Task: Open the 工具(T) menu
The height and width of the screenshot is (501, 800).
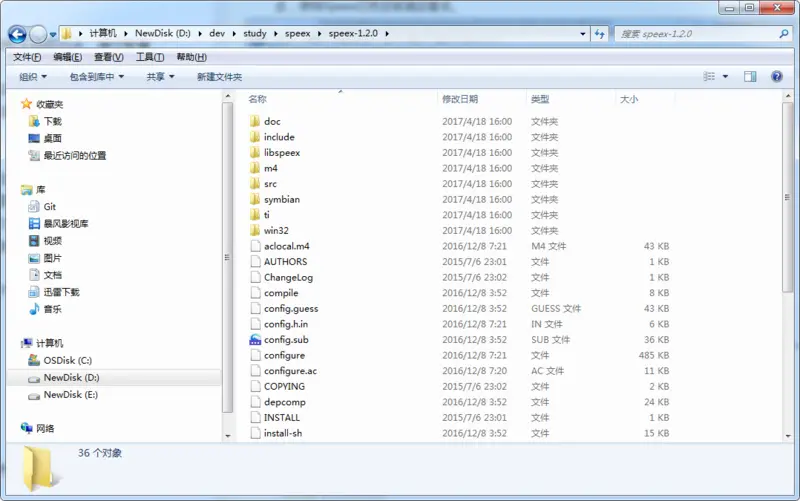Action: pos(149,57)
